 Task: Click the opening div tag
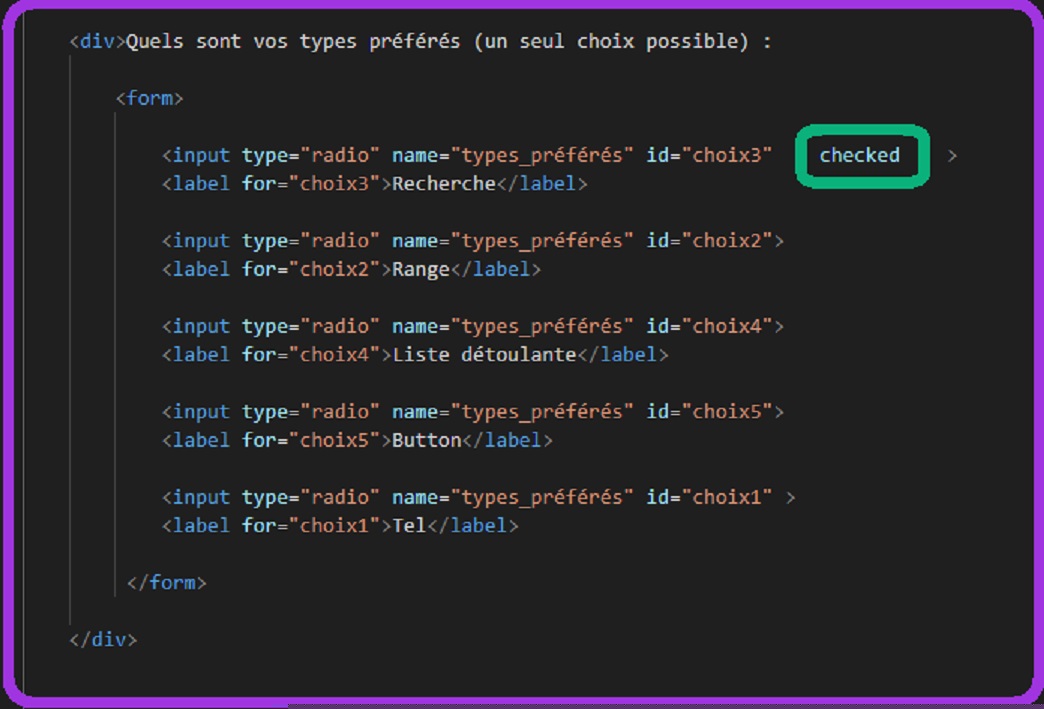click(x=98, y=42)
